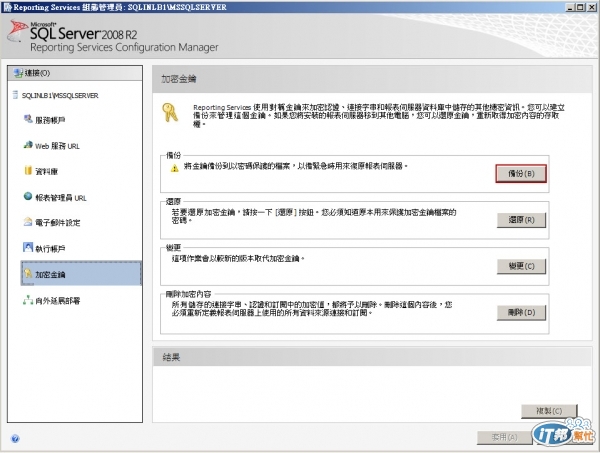Open help via the blue question icon
The height and width of the screenshot is (453, 600).
tap(15, 438)
